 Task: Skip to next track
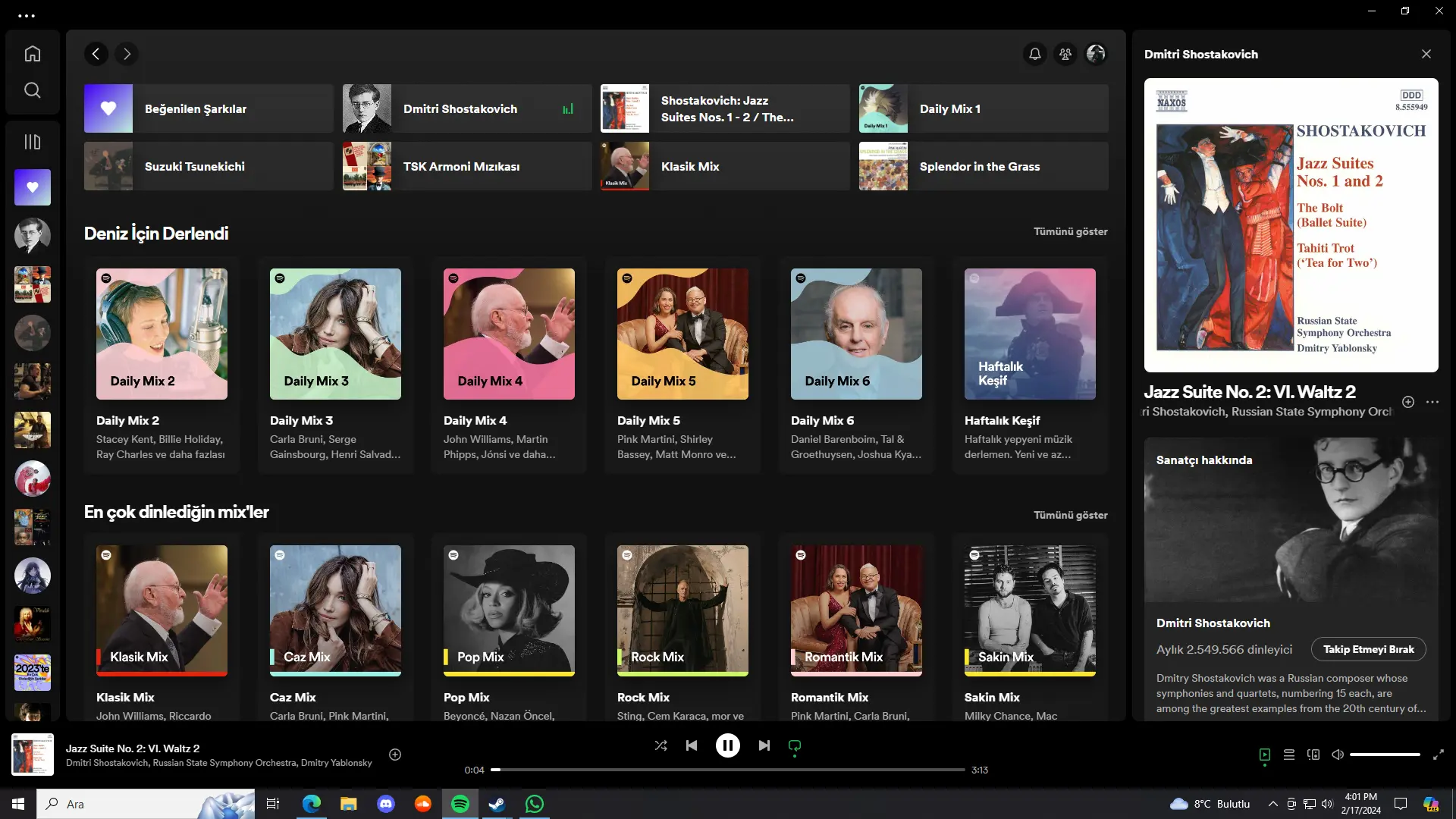[x=764, y=745]
